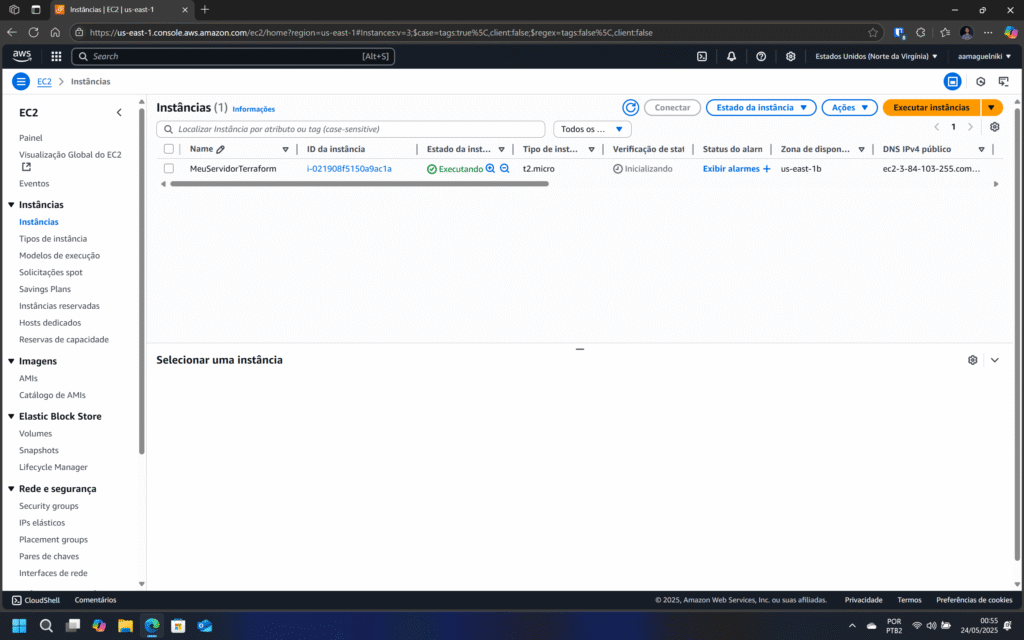Click the horizontal table scrollbar

pos(359,184)
